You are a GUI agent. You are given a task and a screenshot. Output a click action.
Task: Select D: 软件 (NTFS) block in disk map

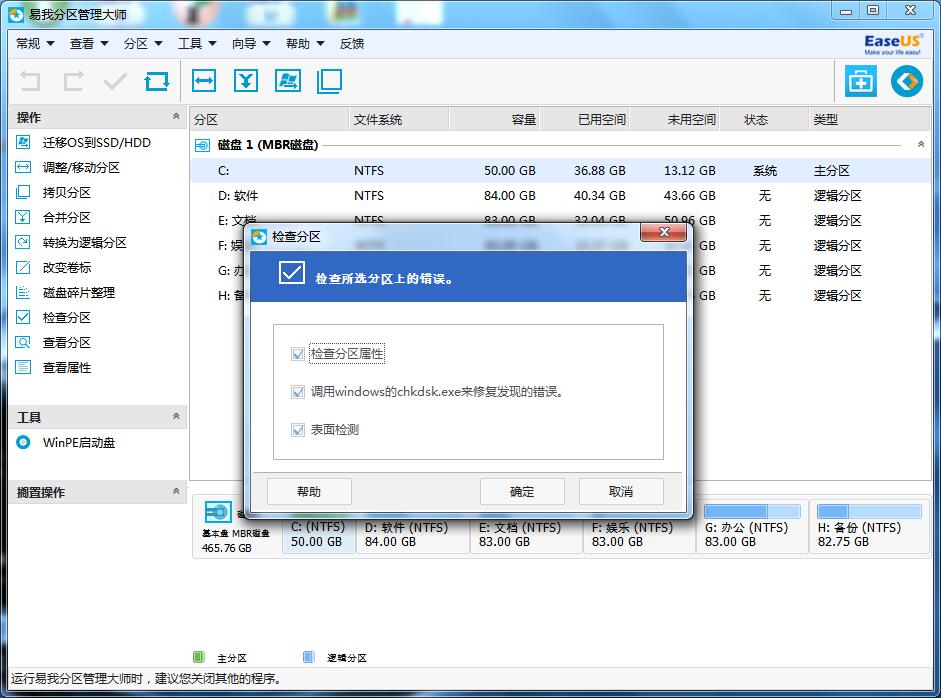coord(412,534)
